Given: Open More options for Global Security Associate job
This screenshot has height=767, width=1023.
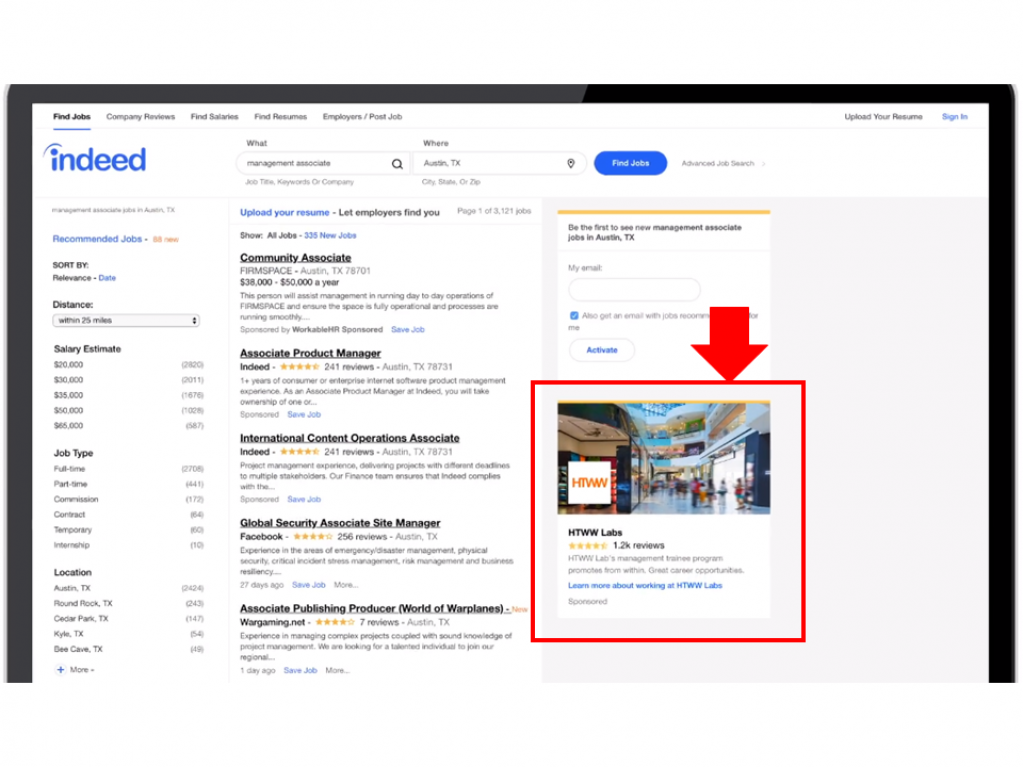Looking at the screenshot, I should pyautogui.click(x=346, y=585).
